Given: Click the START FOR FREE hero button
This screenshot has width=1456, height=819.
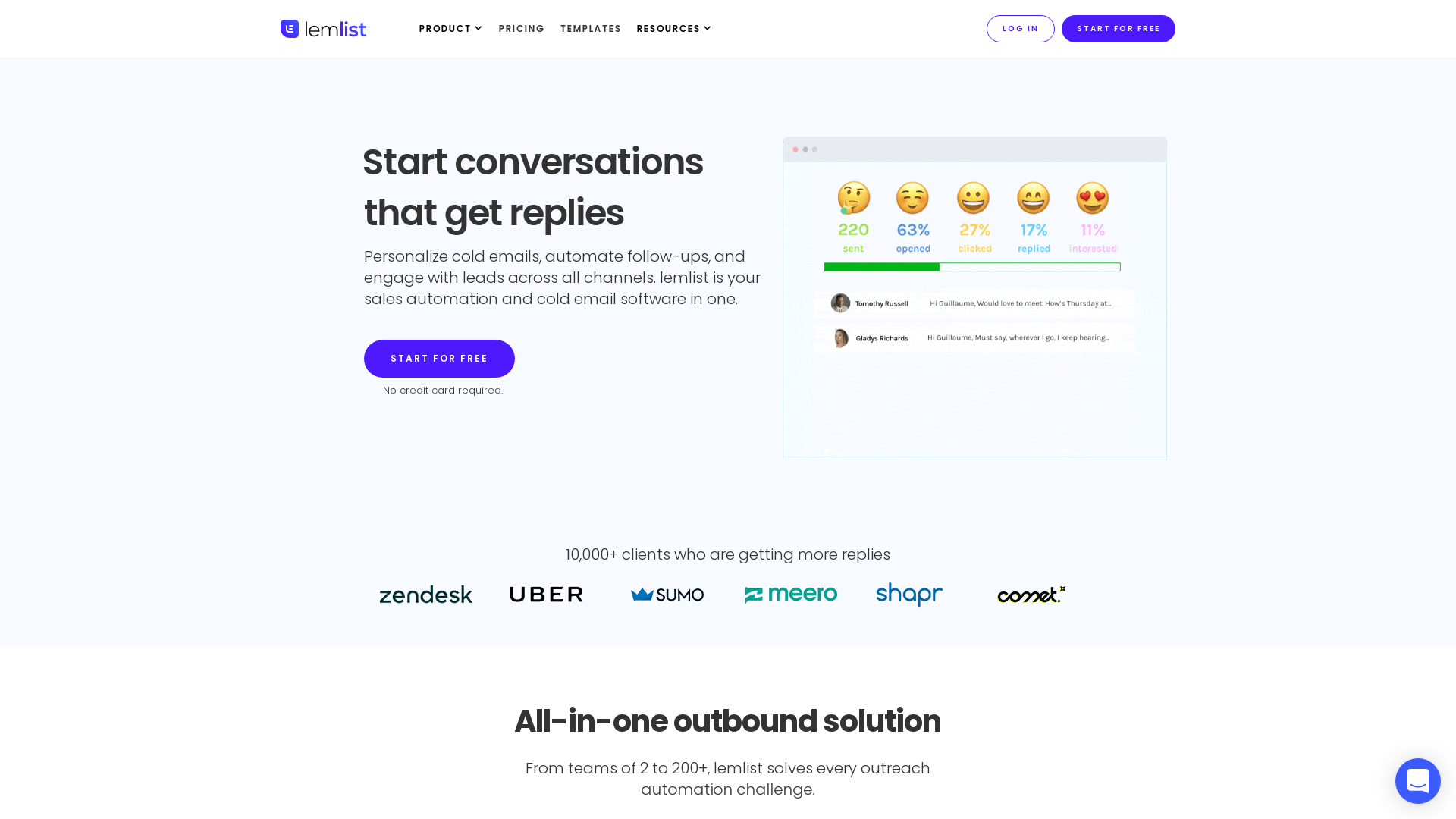Looking at the screenshot, I should coord(439,358).
